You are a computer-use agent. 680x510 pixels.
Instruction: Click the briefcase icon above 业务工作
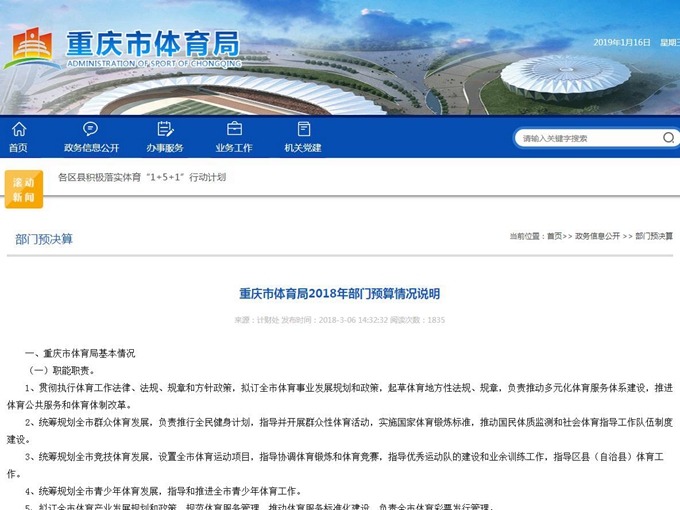234,129
